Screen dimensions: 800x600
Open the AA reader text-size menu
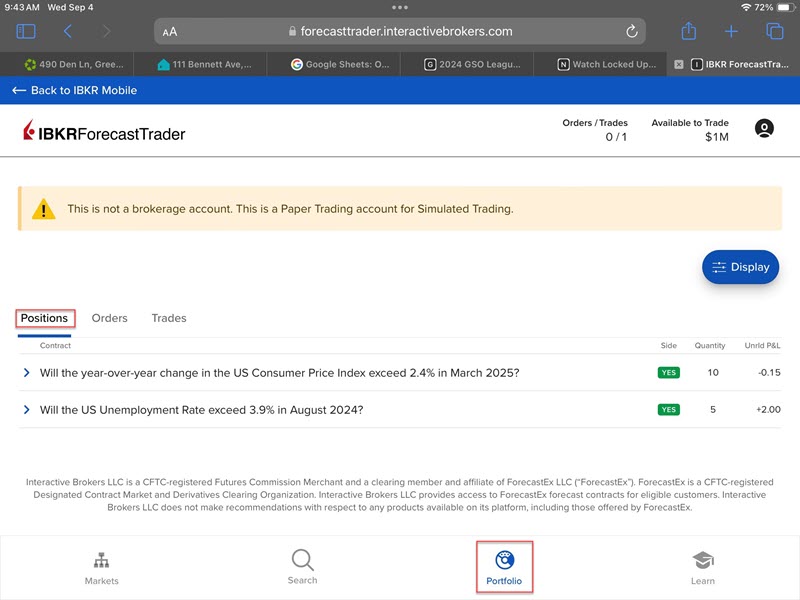(170, 32)
